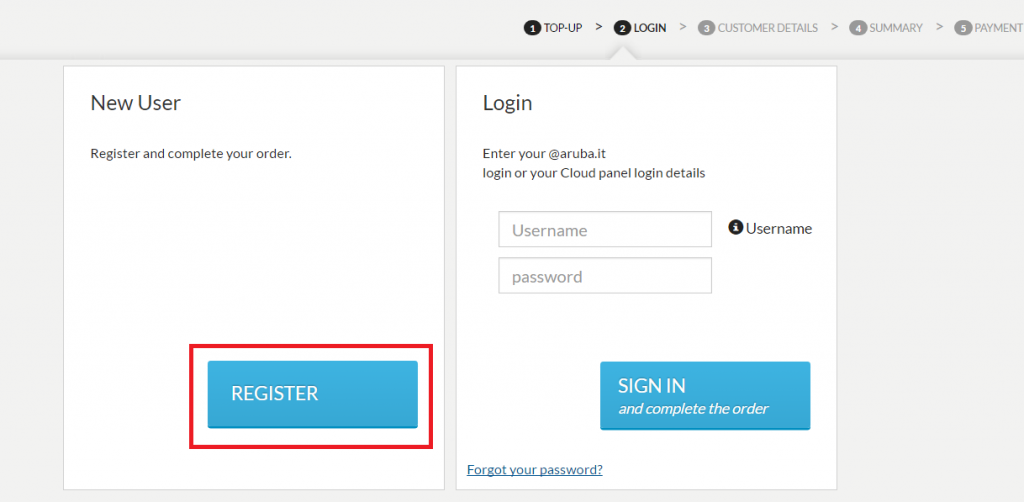This screenshot has height=502, width=1024.
Task: Click the arrow between TOP-UP and LOGIN
Action: click(599, 27)
